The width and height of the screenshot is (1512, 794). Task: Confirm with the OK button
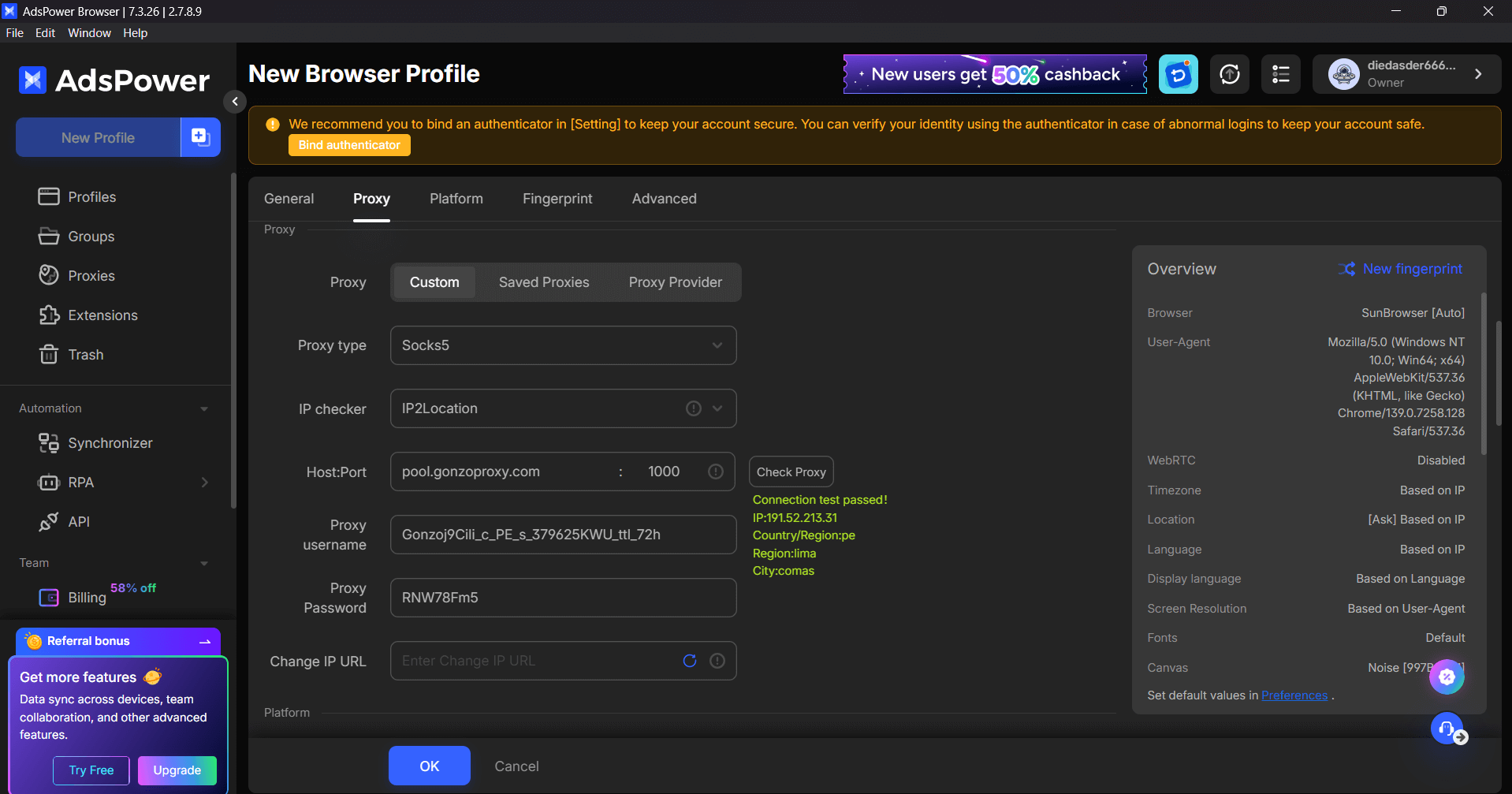point(430,766)
